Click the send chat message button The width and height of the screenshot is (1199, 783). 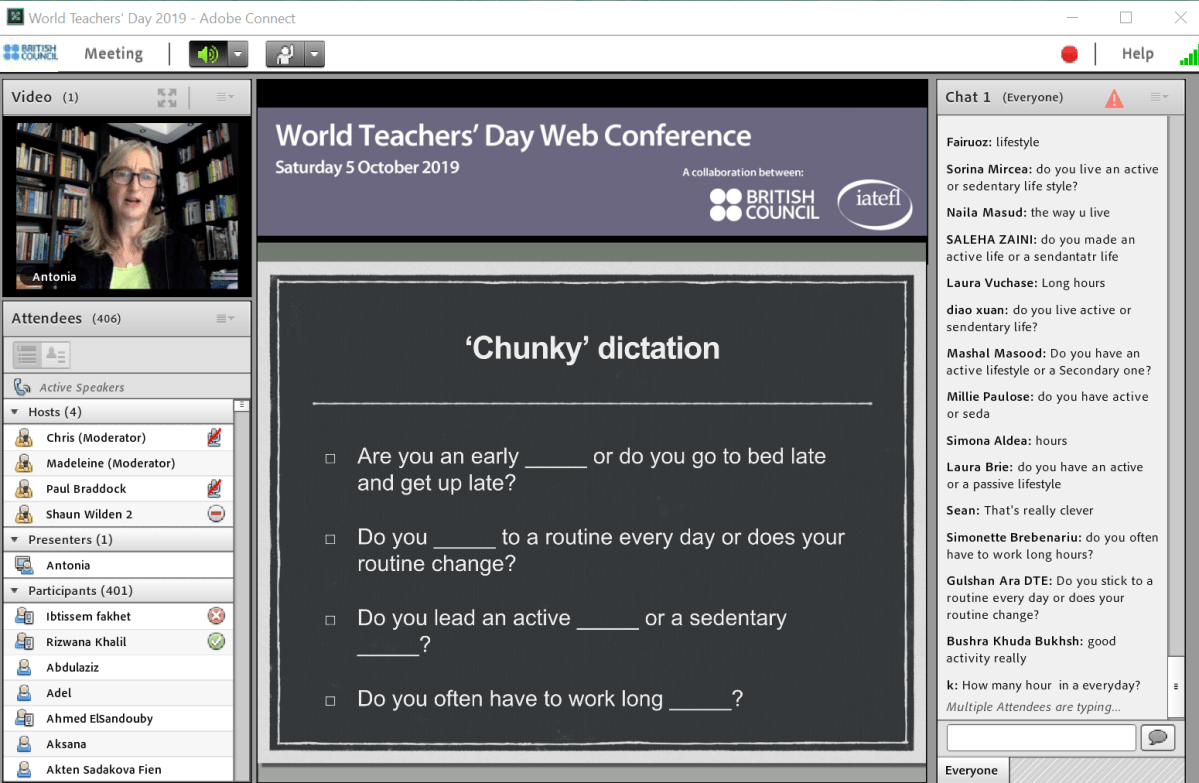coord(1158,738)
